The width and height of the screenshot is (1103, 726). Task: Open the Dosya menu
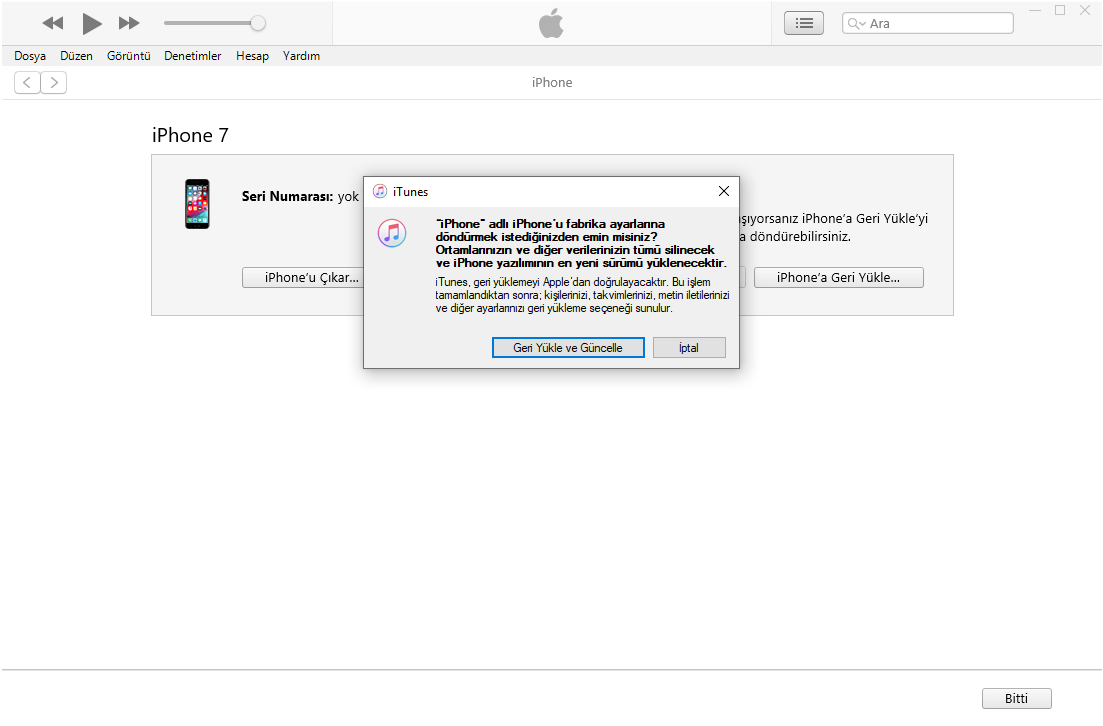30,56
